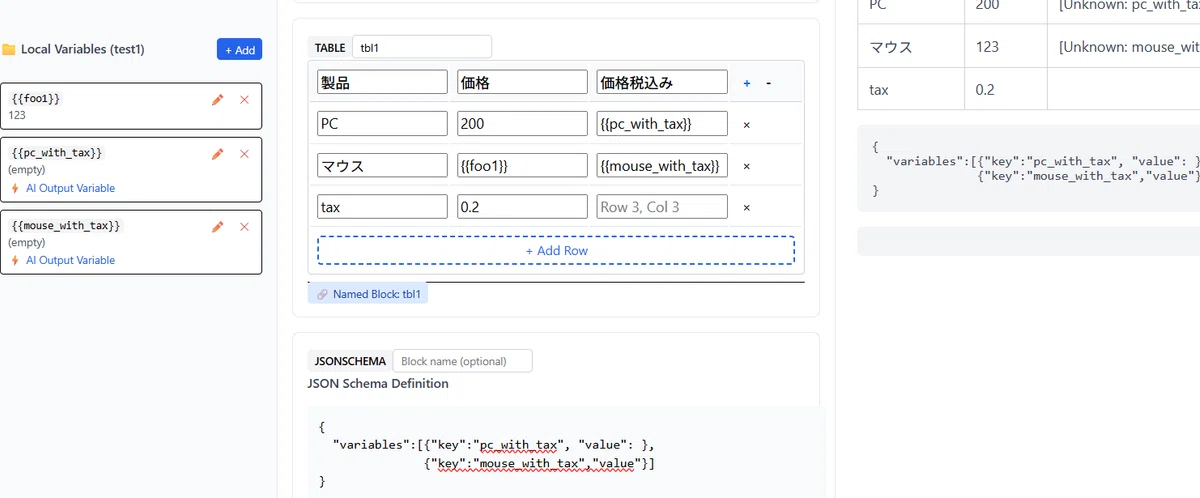The image size is (1200, 498).
Task: Click the preview JSON code block
Action: click(x=1028, y=168)
